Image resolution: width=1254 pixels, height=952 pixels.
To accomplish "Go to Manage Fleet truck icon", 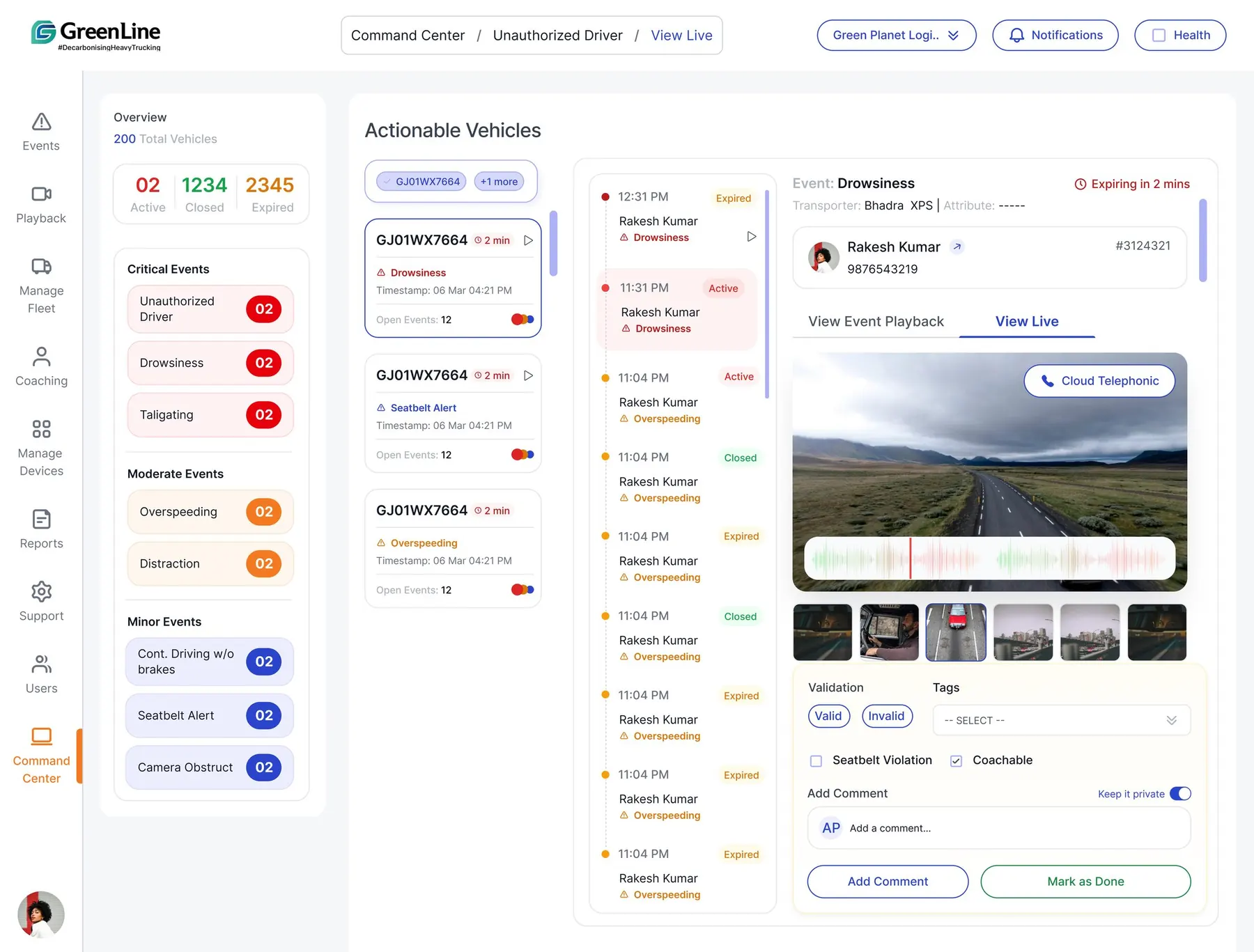I will click(42, 266).
